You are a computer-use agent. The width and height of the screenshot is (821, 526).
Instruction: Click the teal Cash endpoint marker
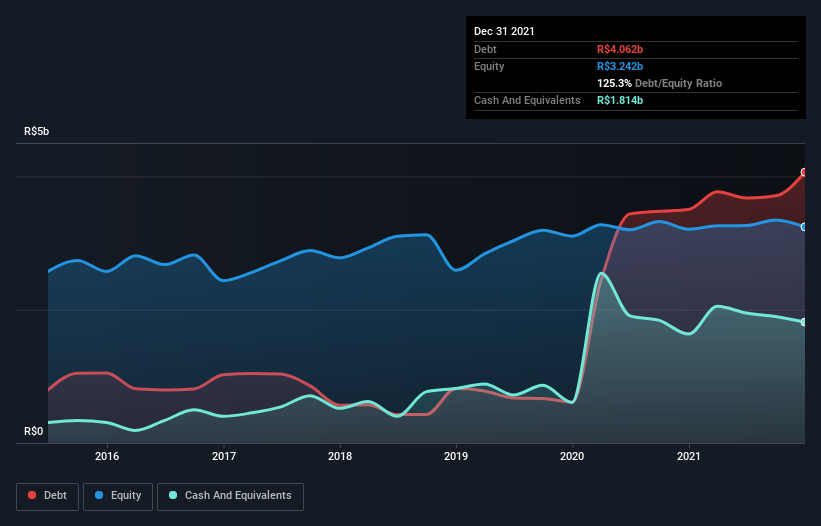(x=804, y=322)
